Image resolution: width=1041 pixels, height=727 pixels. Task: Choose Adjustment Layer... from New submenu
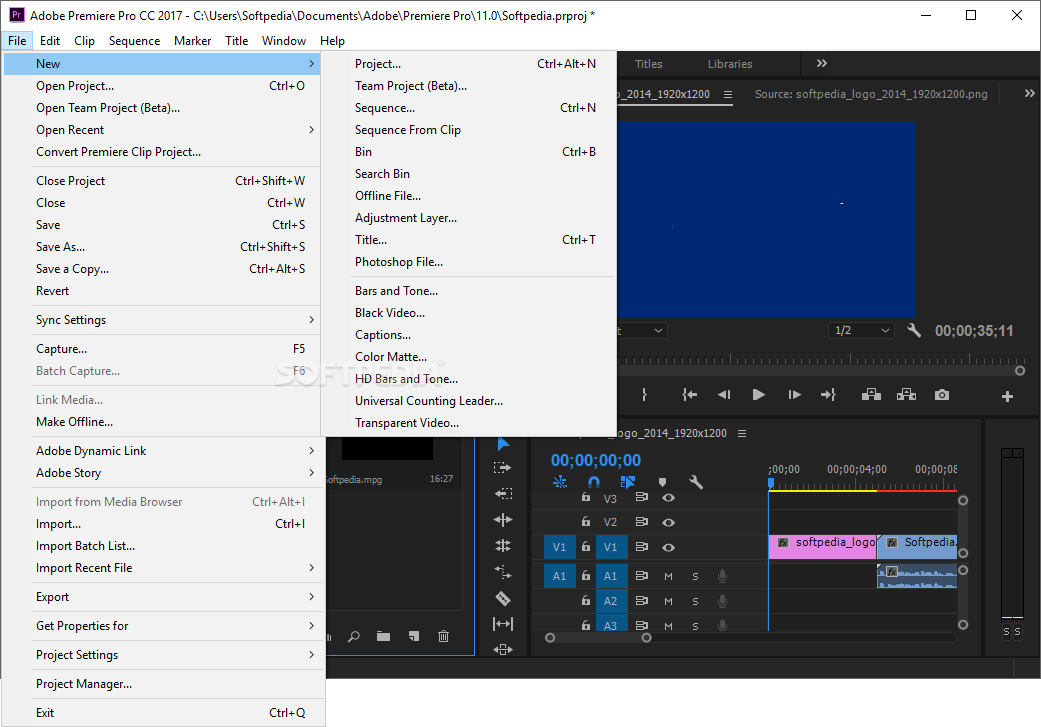click(x=469, y=218)
